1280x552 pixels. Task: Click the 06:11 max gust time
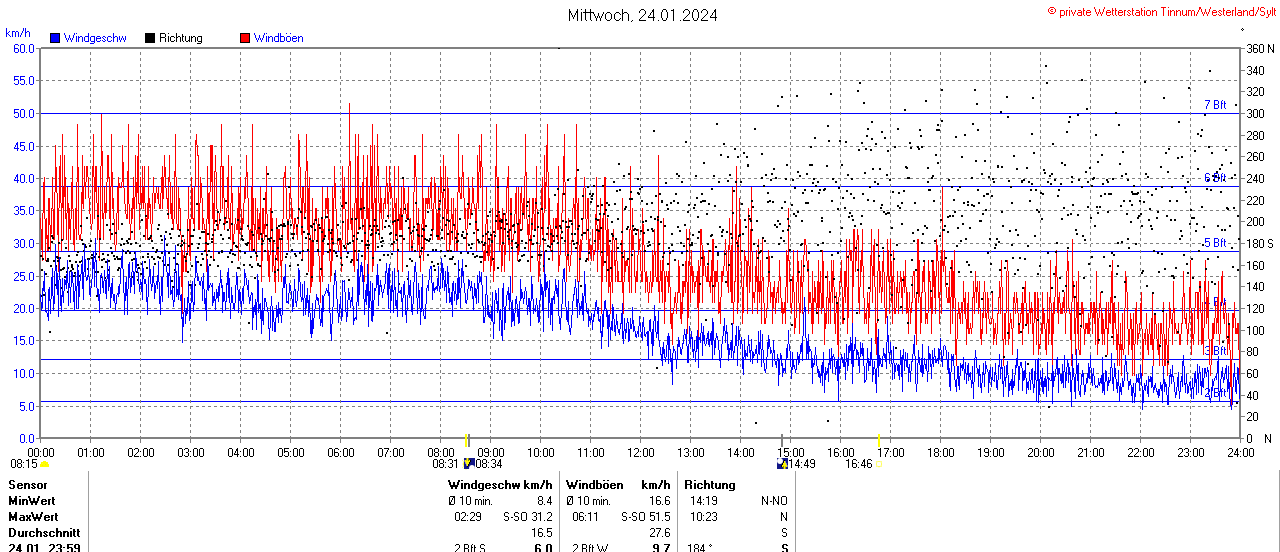(x=586, y=517)
